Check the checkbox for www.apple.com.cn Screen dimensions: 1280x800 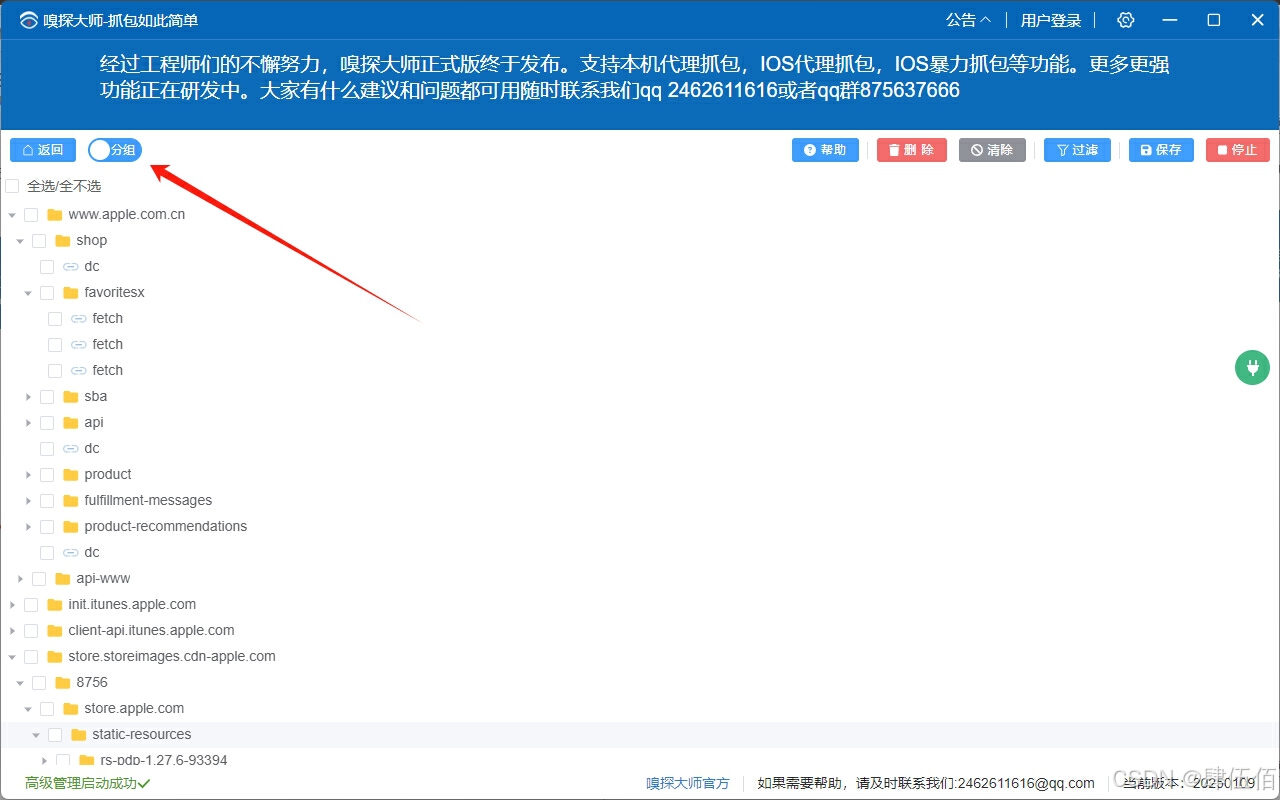[x=31, y=214]
